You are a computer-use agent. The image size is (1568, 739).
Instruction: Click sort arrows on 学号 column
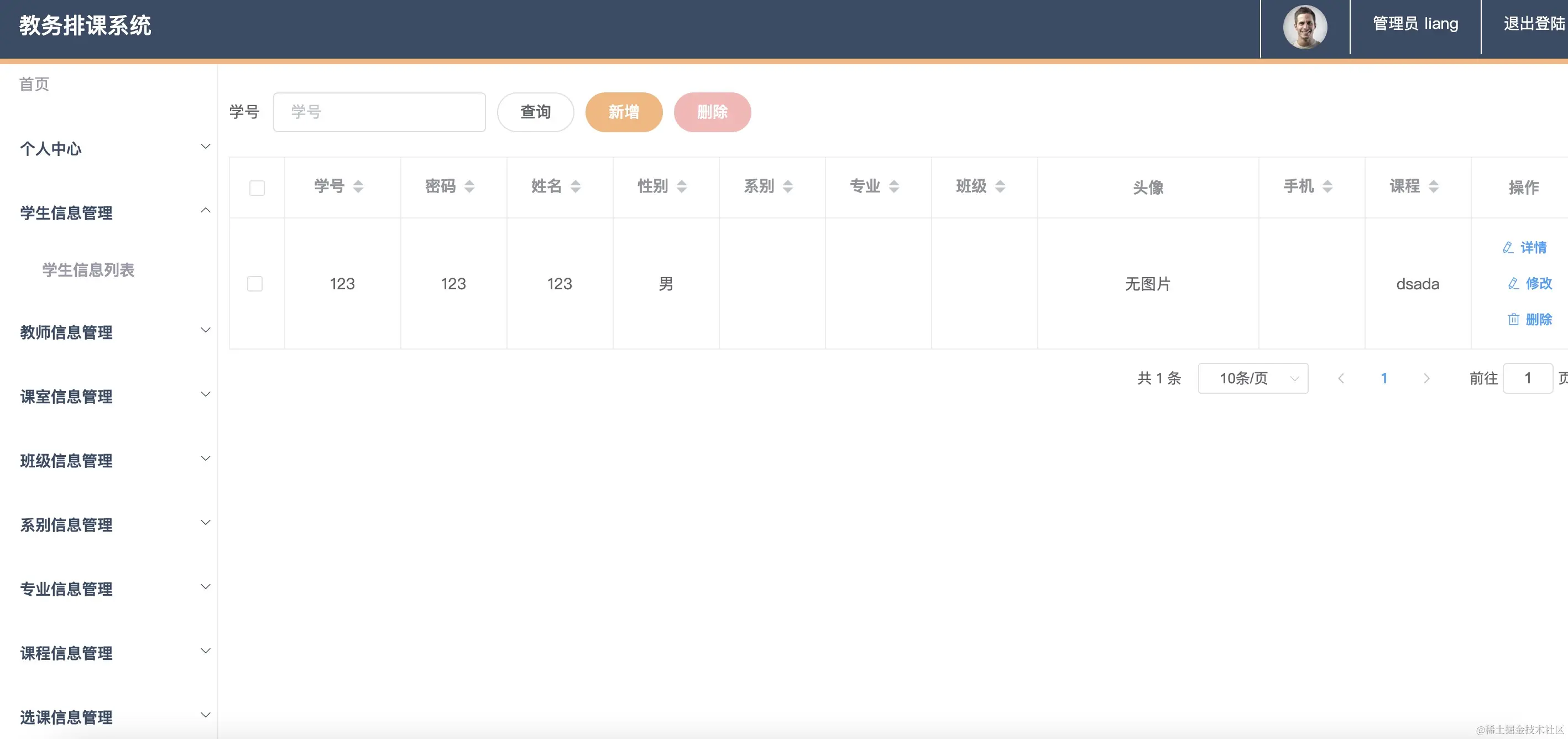point(358,186)
